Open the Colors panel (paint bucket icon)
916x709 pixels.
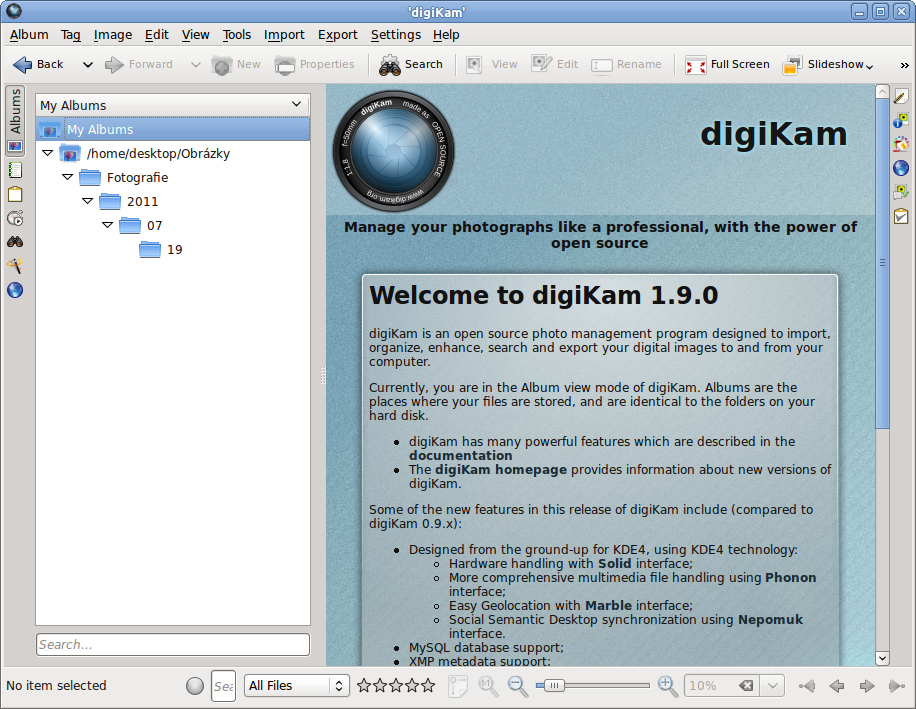click(x=901, y=144)
